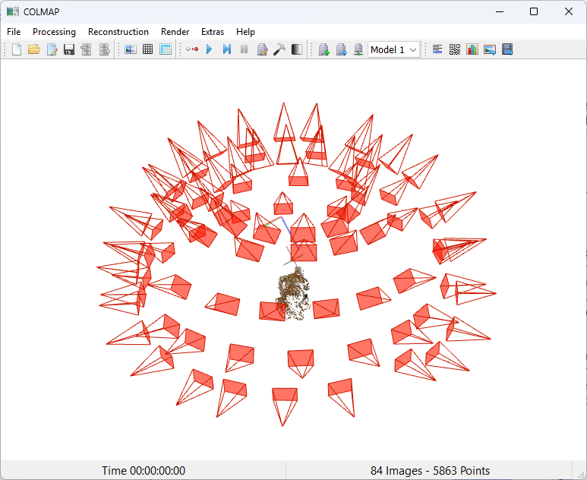The image size is (587, 480).
Task: Save project with the floppy disk icon
Action: (69, 49)
